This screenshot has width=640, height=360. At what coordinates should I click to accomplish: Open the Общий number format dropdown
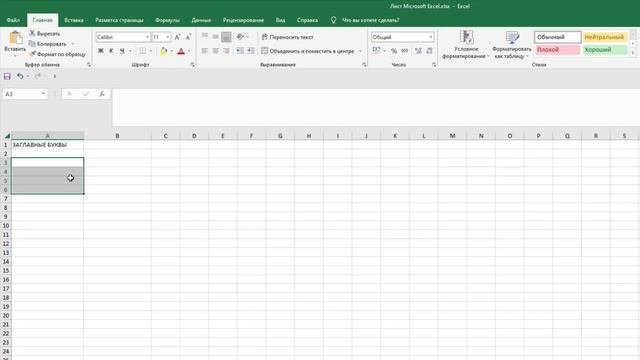431,37
